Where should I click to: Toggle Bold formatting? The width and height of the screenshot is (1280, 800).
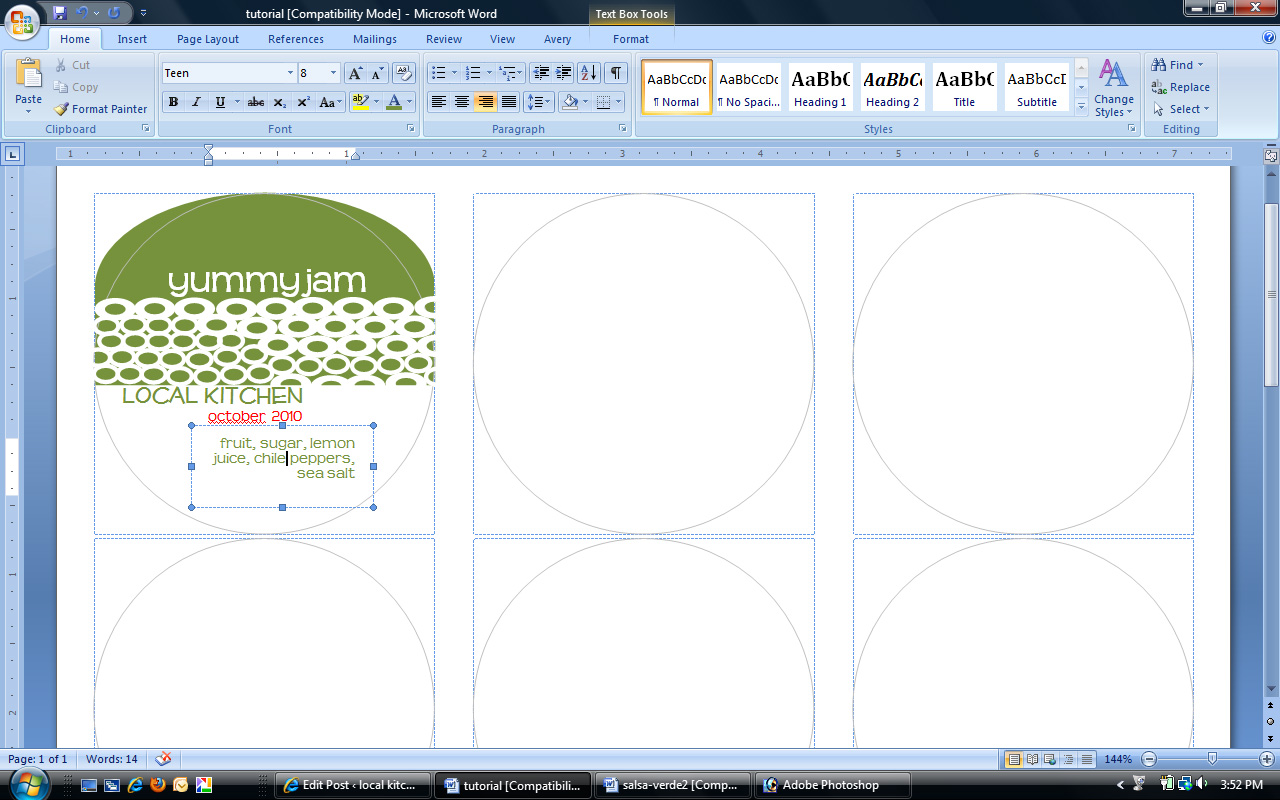pyautogui.click(x=173, y=102)
